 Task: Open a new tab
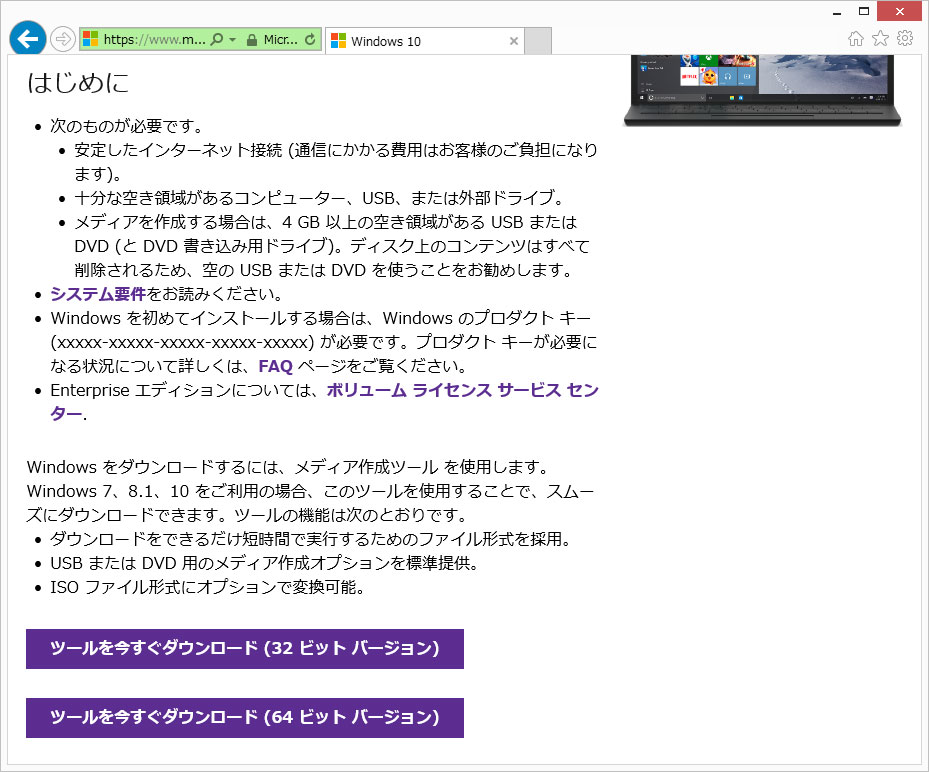coord(538,41)
